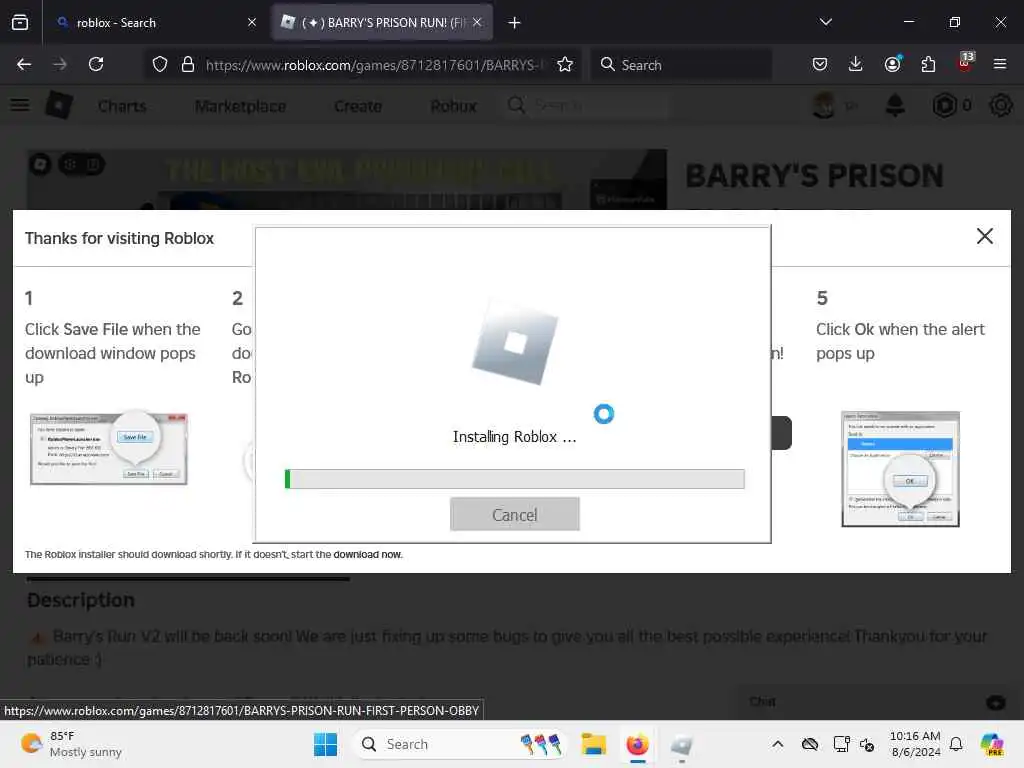Click the BARRY'S PRISON game title

814,176
